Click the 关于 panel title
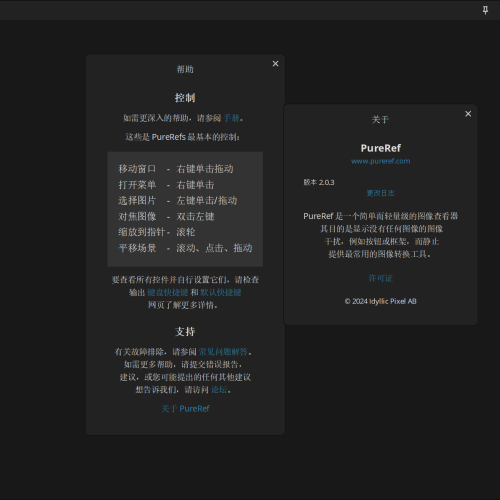500x500 pixels. click(380, 119)
